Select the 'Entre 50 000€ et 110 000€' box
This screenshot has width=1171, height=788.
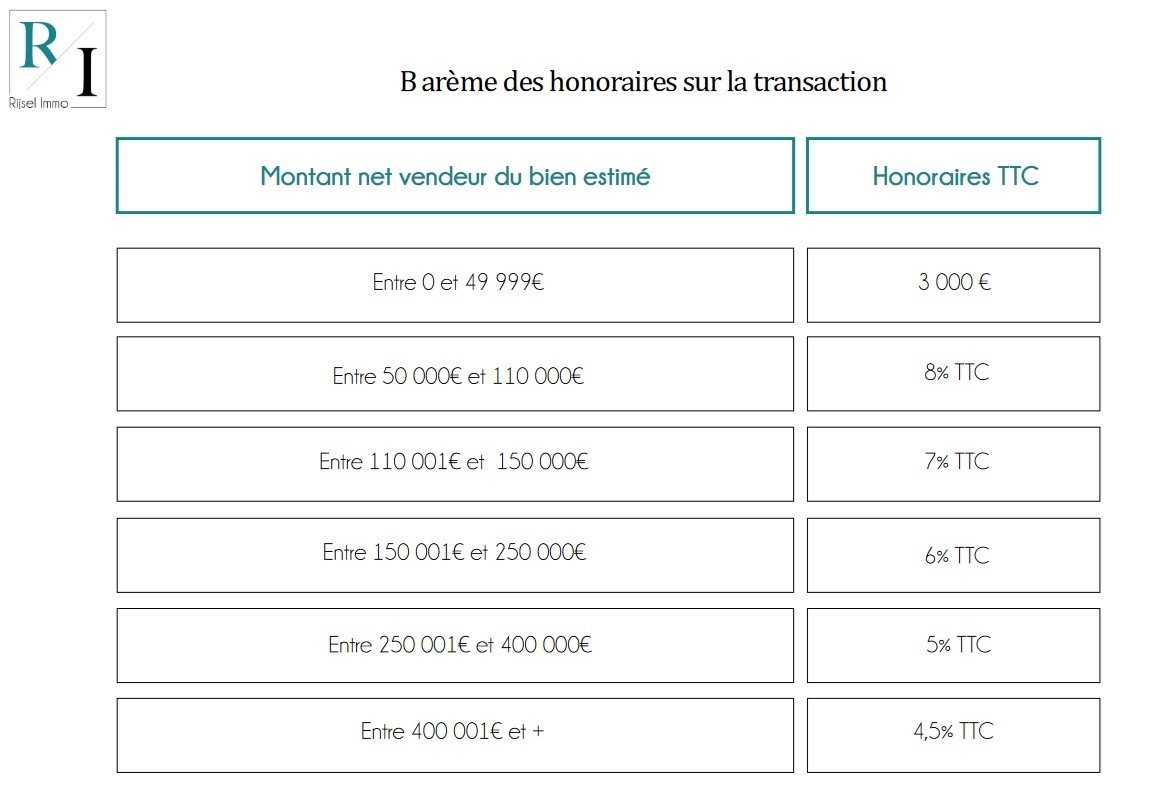[x=455, y=373]
